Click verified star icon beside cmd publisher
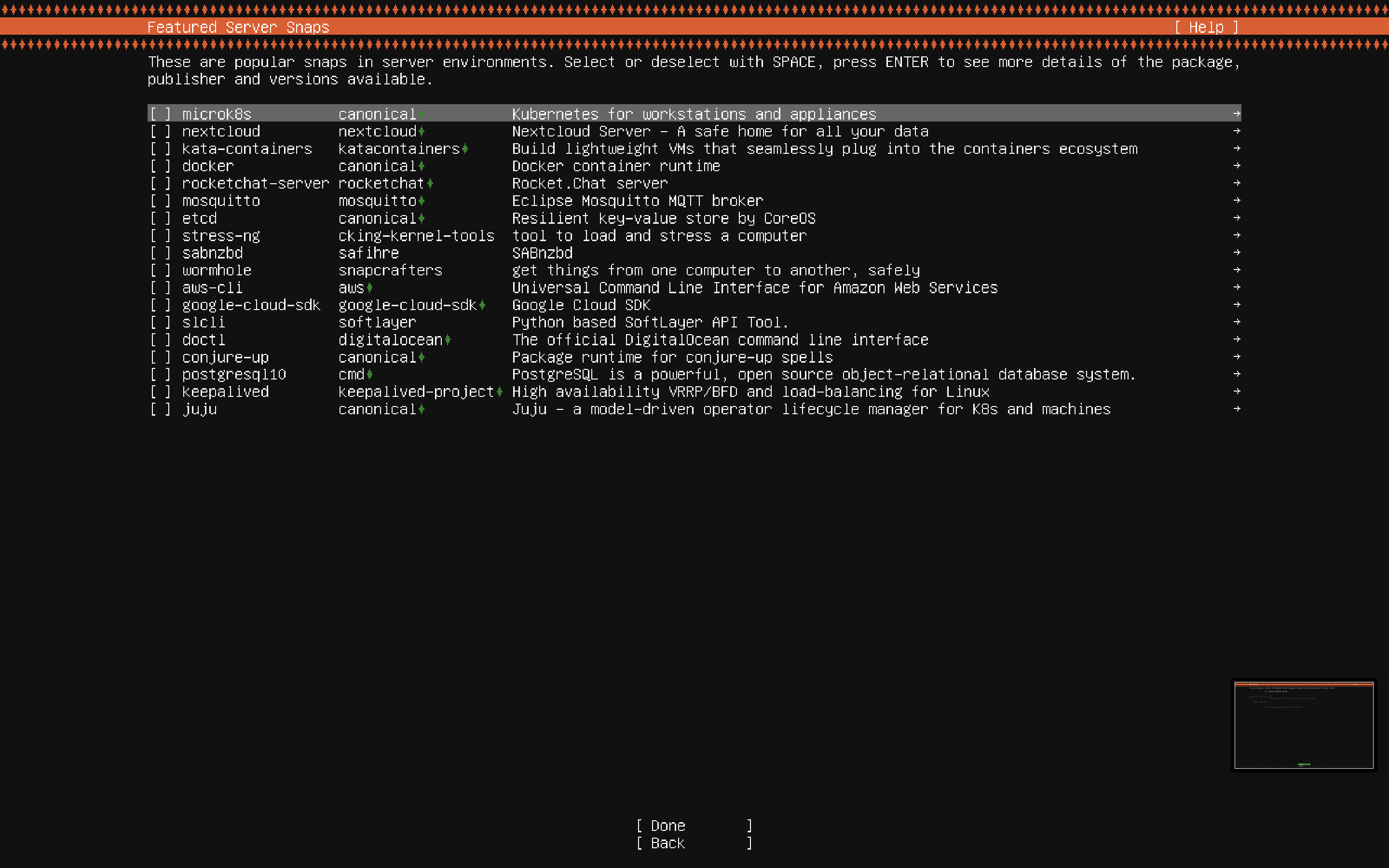This screenshot has width=1389, height=868. (x=369, y=375)
